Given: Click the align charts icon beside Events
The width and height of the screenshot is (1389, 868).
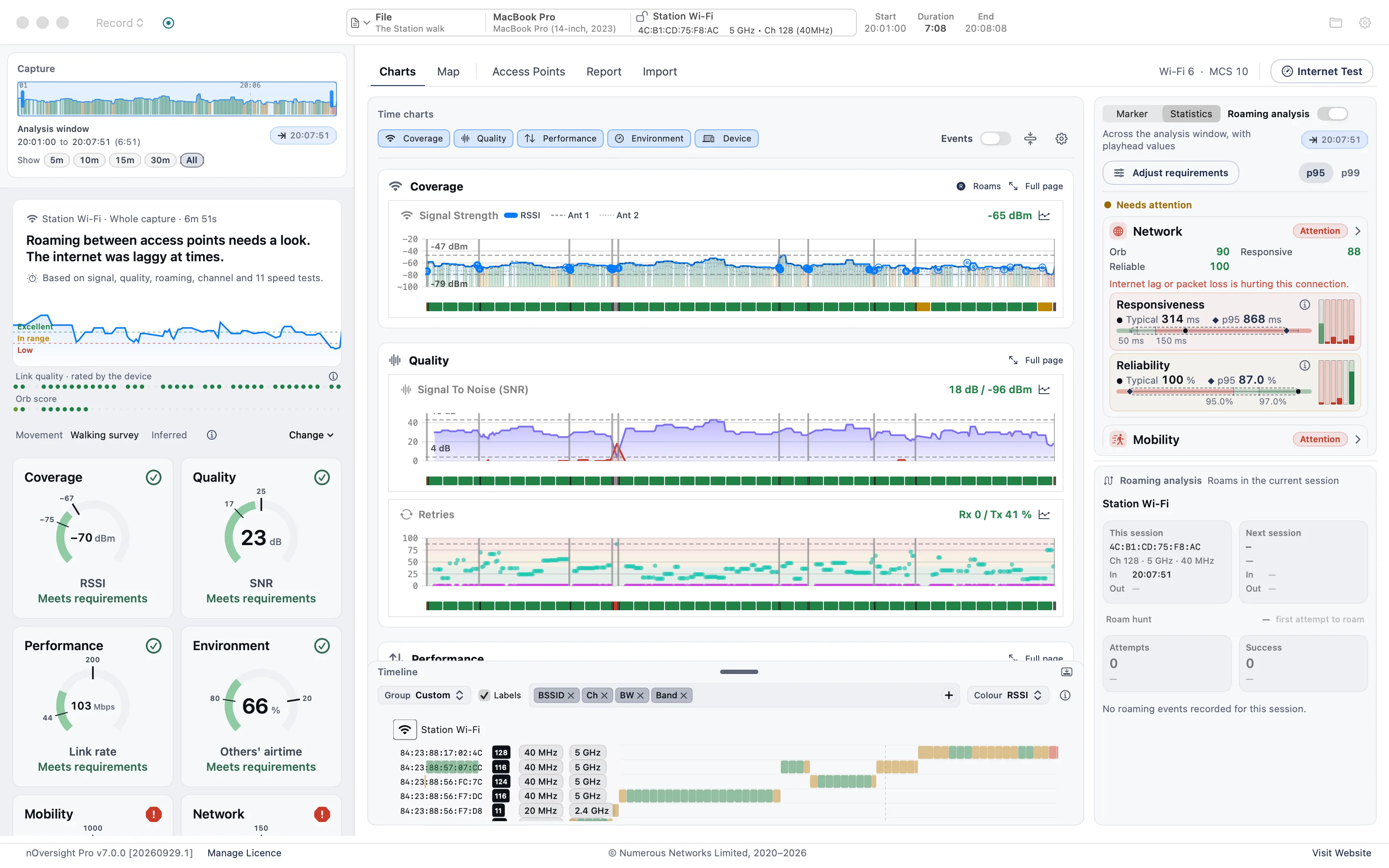Looking at the screenshot, I should [x=1030, y=138].
